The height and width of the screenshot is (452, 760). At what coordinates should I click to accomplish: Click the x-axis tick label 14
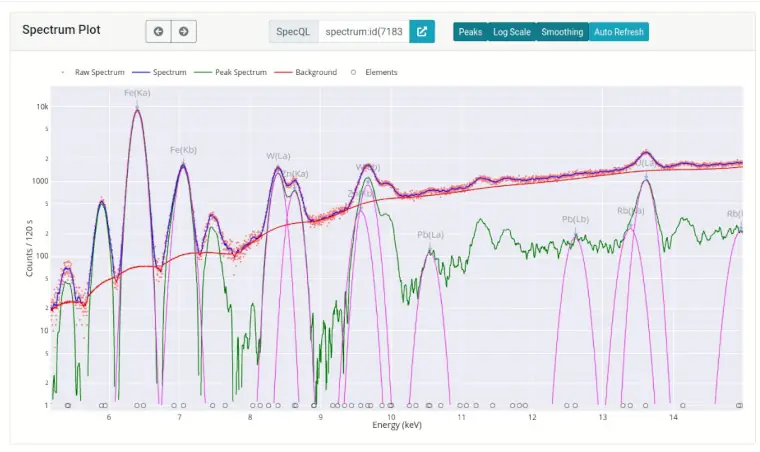click(x=673, y=417)
